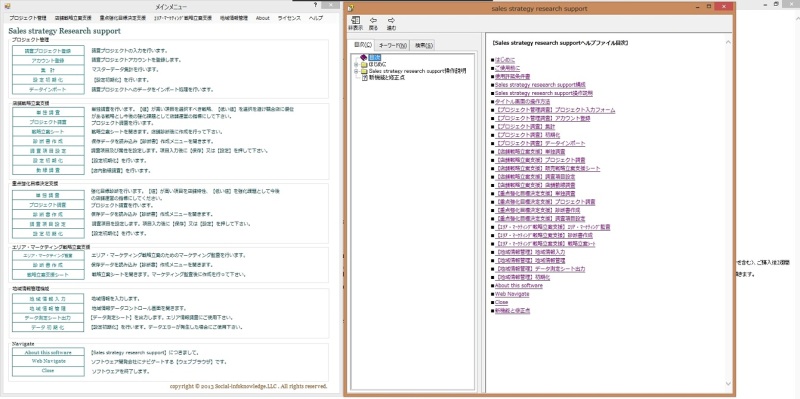Switch to the キーワード tab in help
Viewport: 800px width, 399px height.
point(393,45)
